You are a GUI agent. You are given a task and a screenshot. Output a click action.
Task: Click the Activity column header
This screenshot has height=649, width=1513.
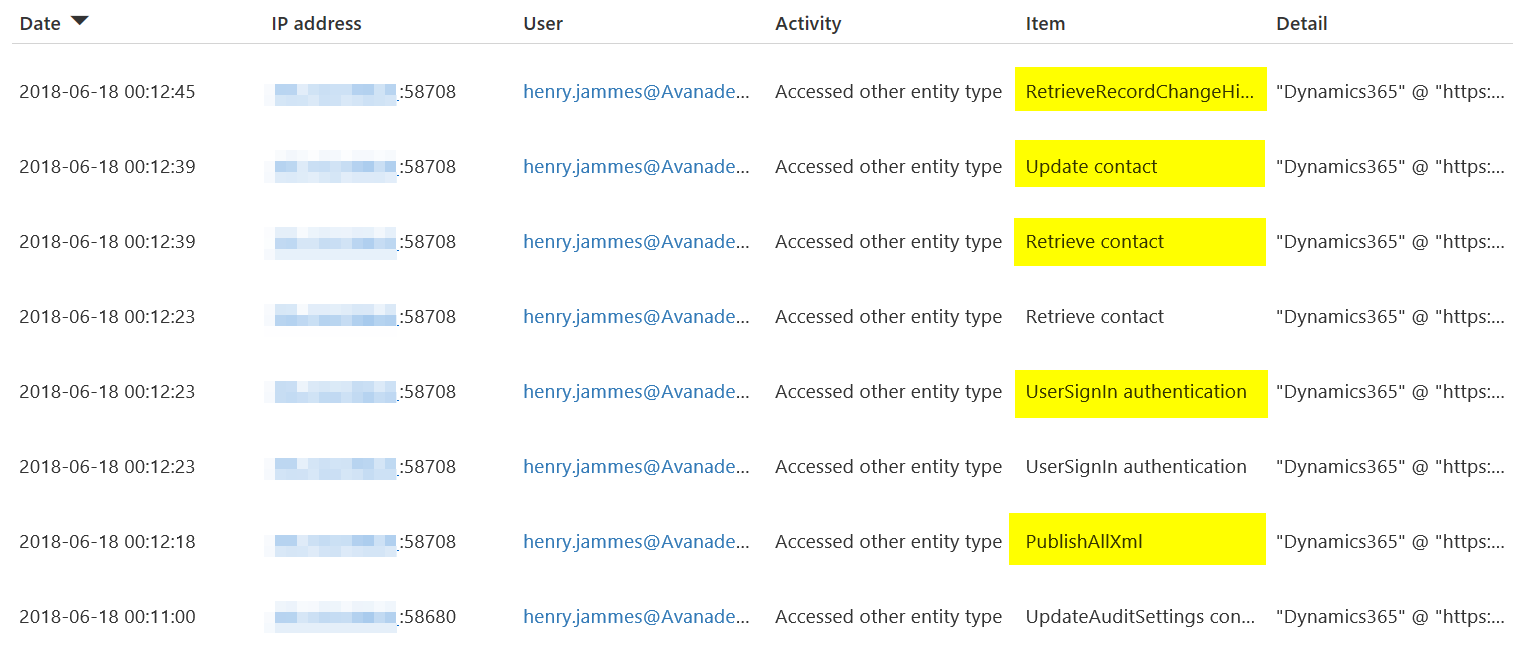tap(808, 23)
